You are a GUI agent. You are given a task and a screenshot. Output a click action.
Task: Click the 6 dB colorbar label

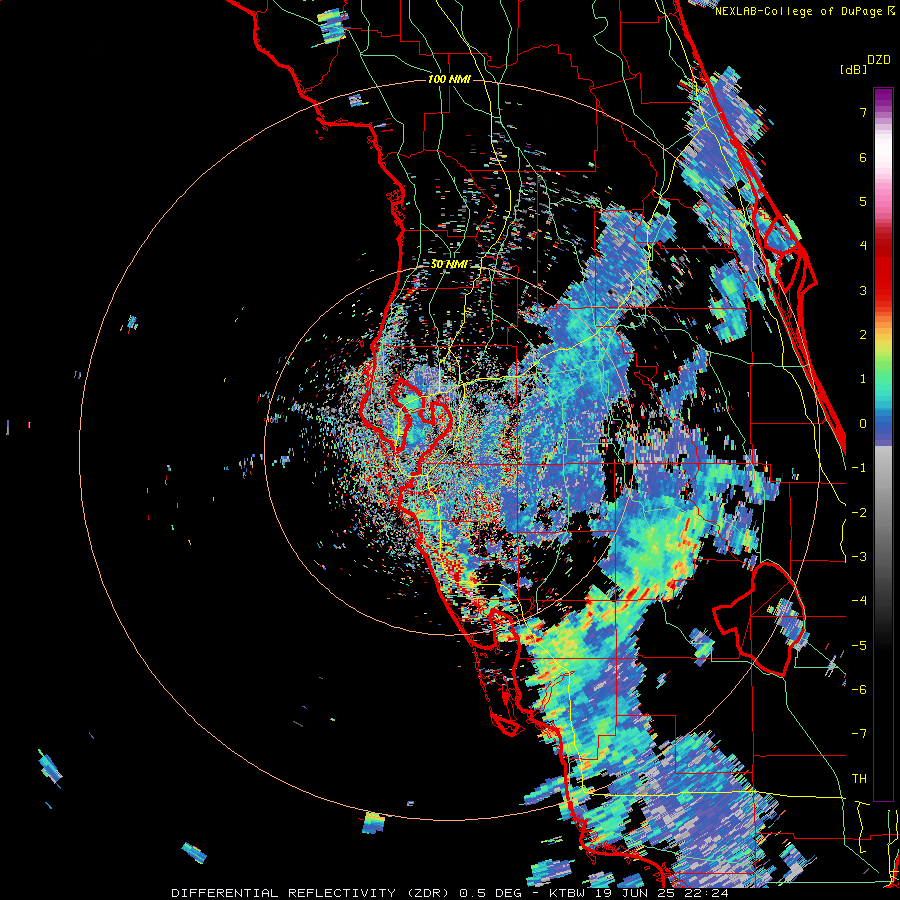(863, 157)
